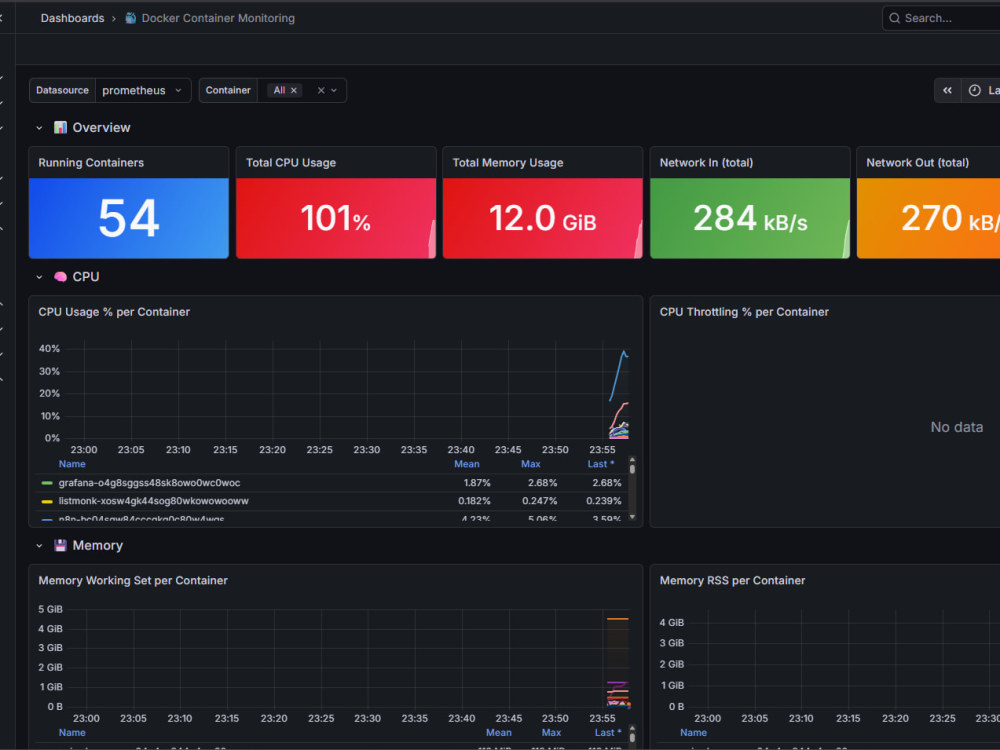Click 0.182% Mean value for listmonk
This screenshot has height=750, width=1000.
coord(474,501)
